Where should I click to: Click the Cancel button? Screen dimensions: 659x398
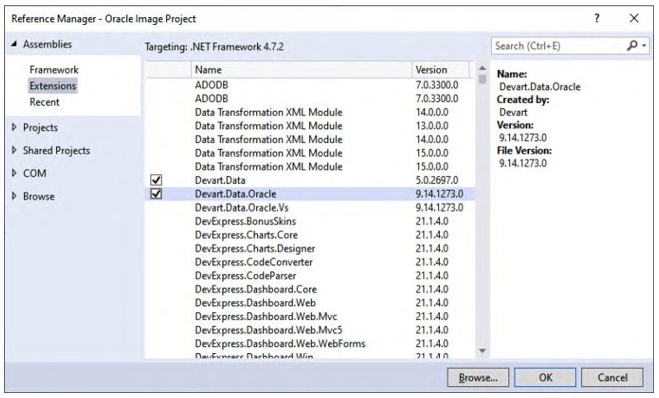pyautogui.click(x=612, y=377)
